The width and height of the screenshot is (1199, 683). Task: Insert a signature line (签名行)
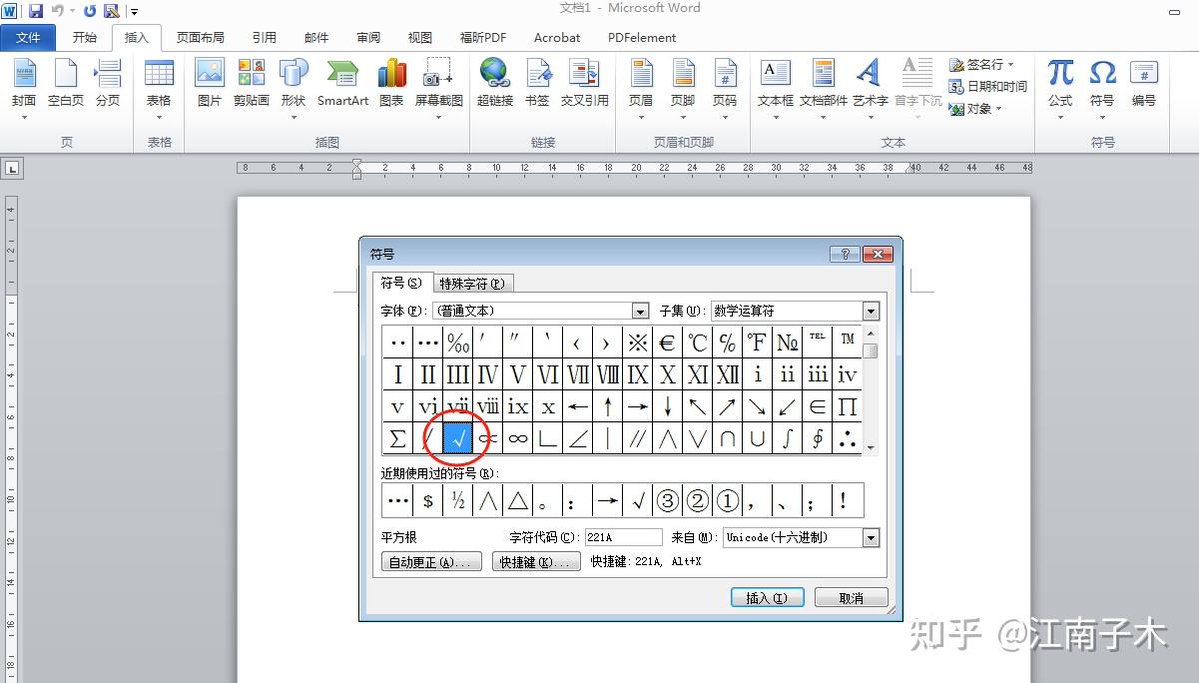click(981, 64)
